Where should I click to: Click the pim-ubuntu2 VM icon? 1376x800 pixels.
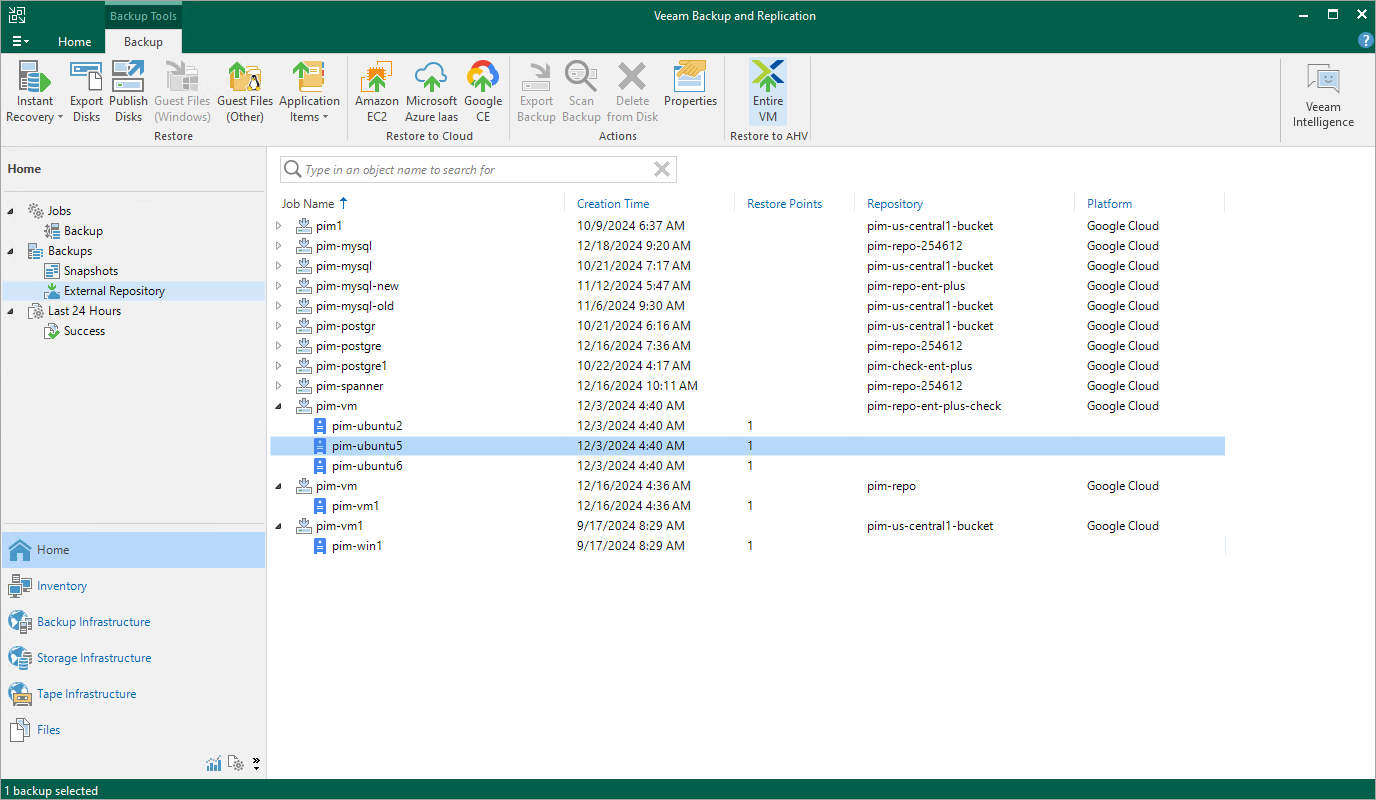[x=320, y=426]
